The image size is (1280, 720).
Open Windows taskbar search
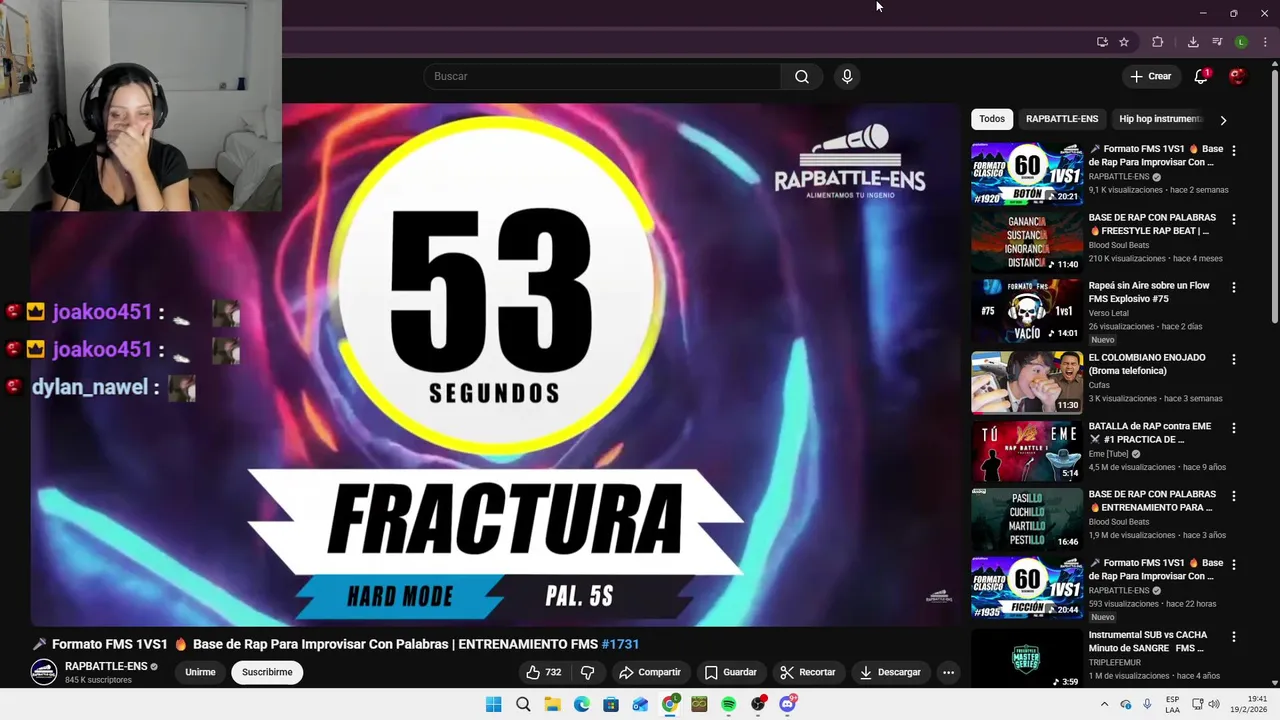pos(523,704)
